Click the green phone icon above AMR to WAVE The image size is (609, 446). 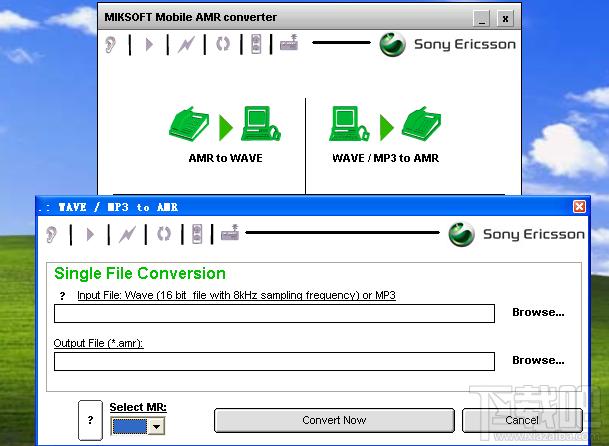pyautogui.click(x=189, y=123)
